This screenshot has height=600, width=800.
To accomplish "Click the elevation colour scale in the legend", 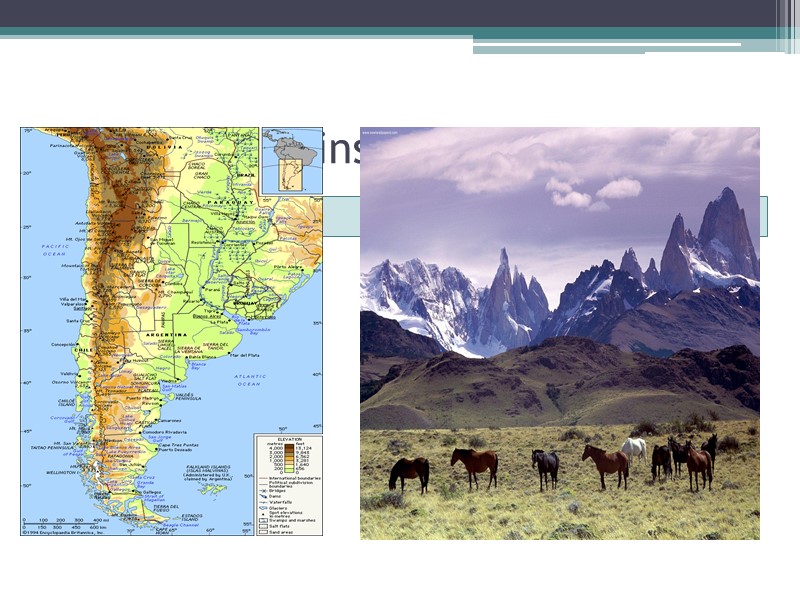I will click(x=289, y=459).
